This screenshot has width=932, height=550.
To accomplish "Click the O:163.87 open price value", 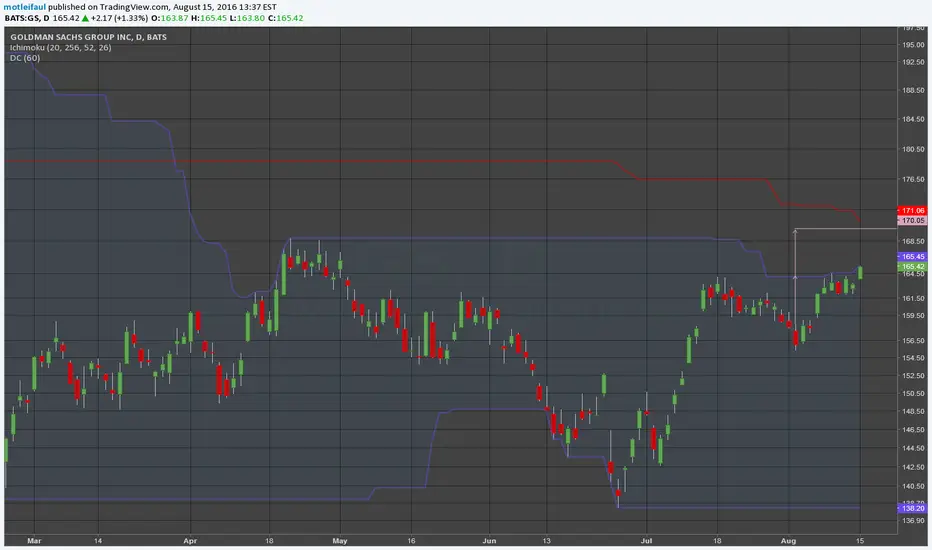I will point(170,18).
